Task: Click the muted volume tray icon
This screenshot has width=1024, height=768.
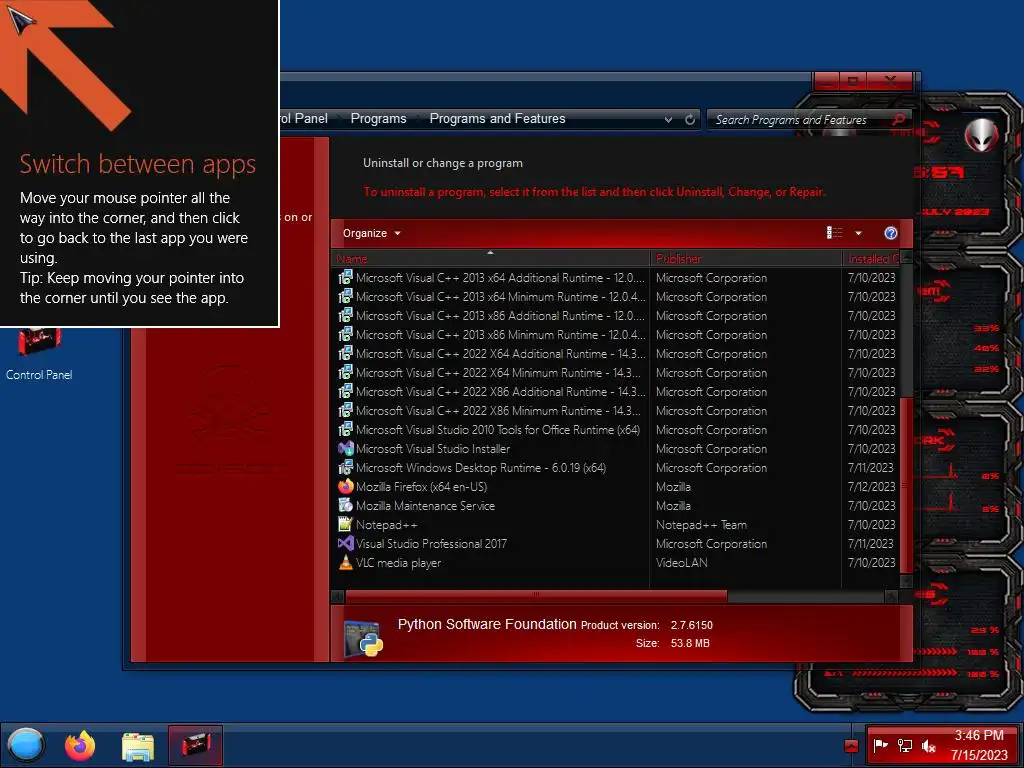Action: point(928,745)
